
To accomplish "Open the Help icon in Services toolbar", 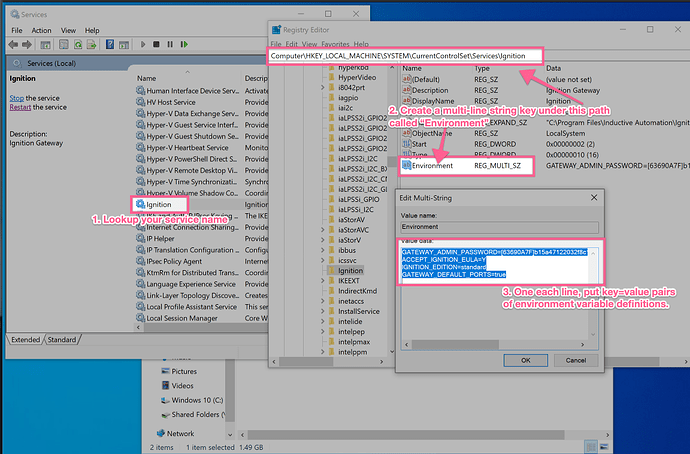I will [x=110, y=44].
